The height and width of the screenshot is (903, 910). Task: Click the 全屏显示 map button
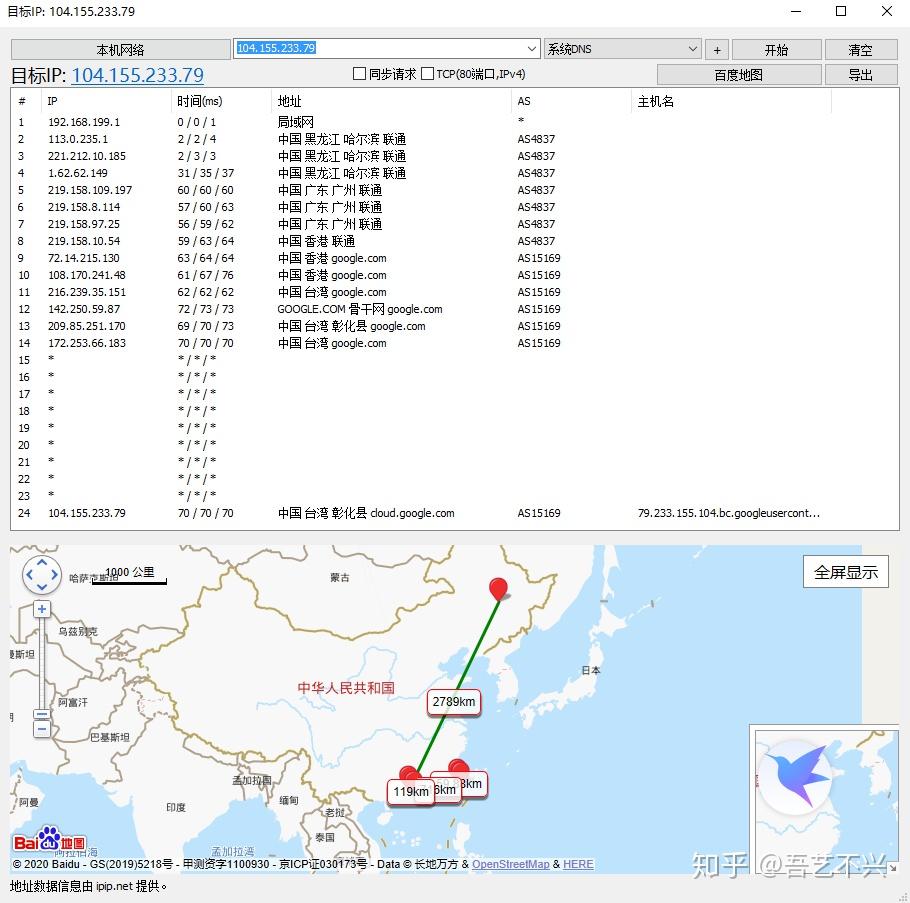click(846, 572)
